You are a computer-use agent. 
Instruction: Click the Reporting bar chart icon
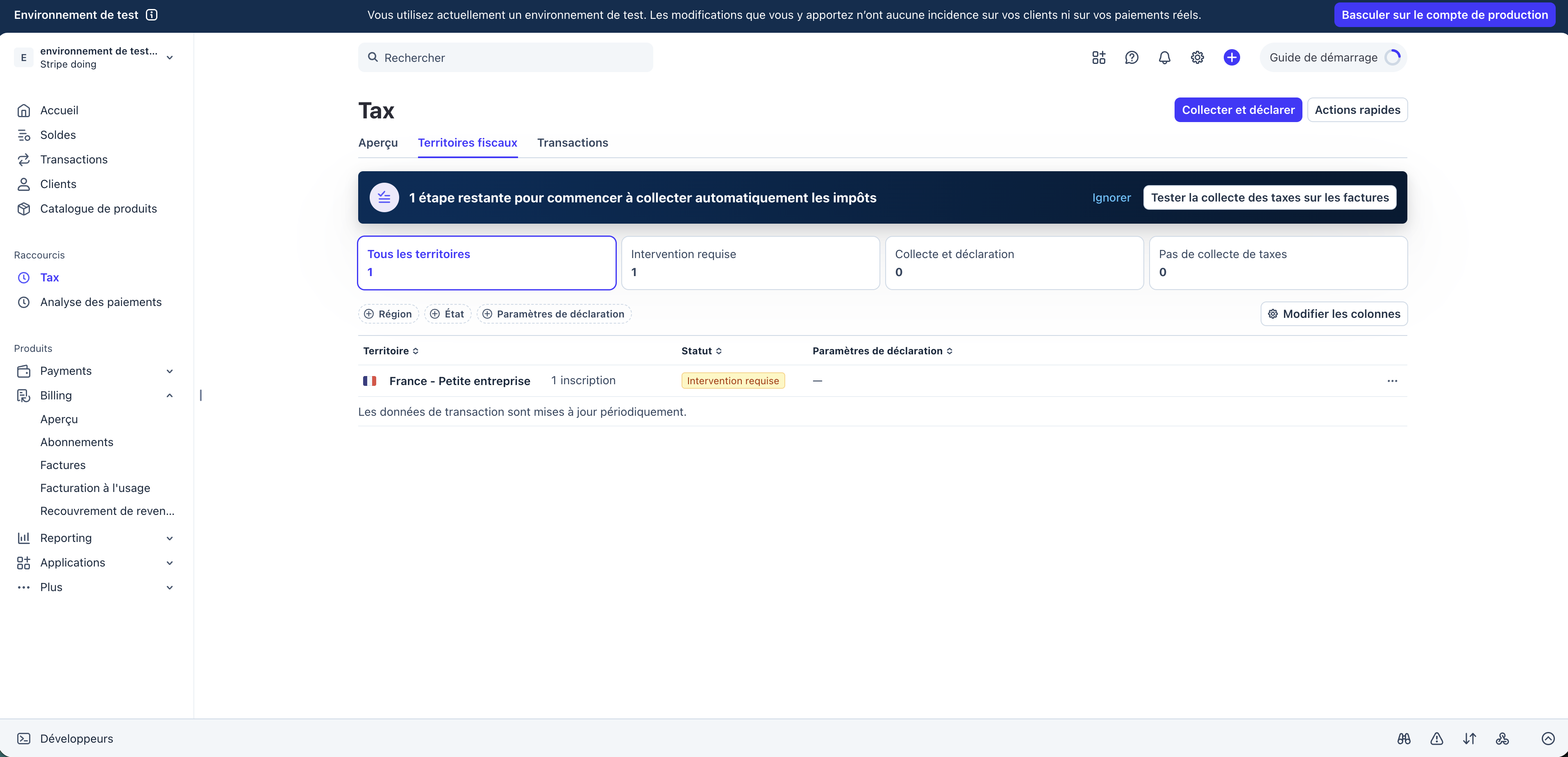tap(24, 538)
